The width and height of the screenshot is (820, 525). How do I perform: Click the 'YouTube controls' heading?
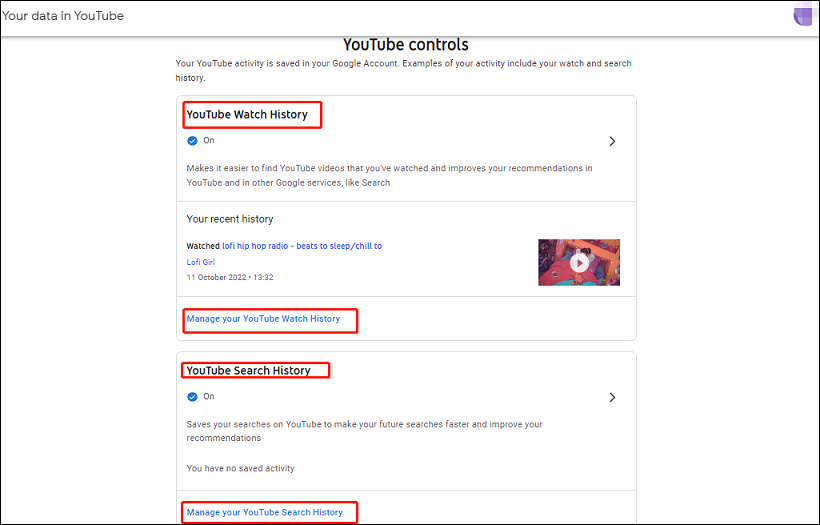tap(406, 44)
